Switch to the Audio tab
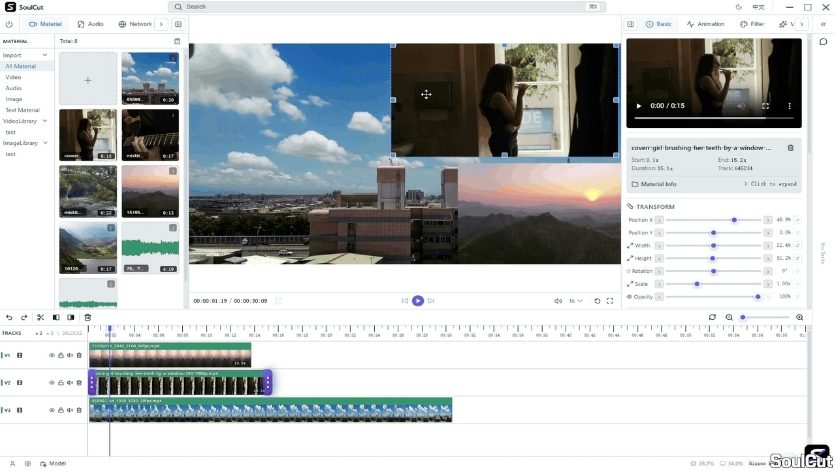This screenshot has height=471, width=836. coord(91,24)
